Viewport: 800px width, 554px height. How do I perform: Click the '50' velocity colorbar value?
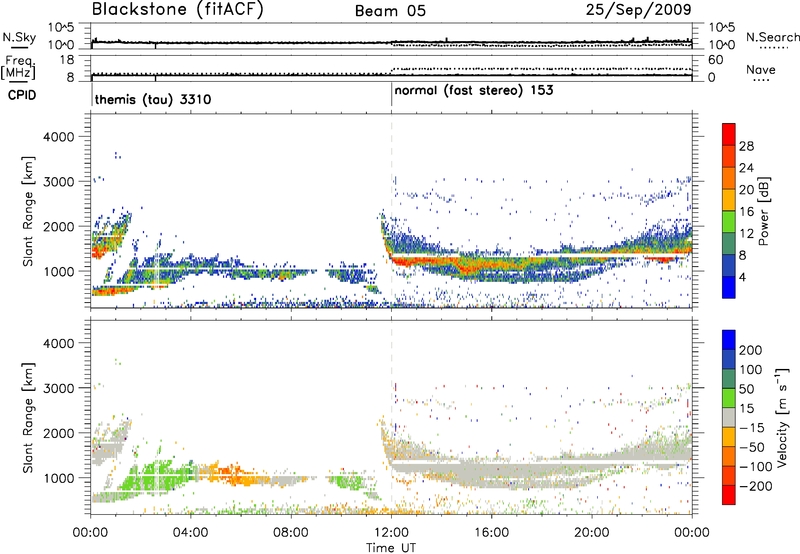[x=746, y=389]
